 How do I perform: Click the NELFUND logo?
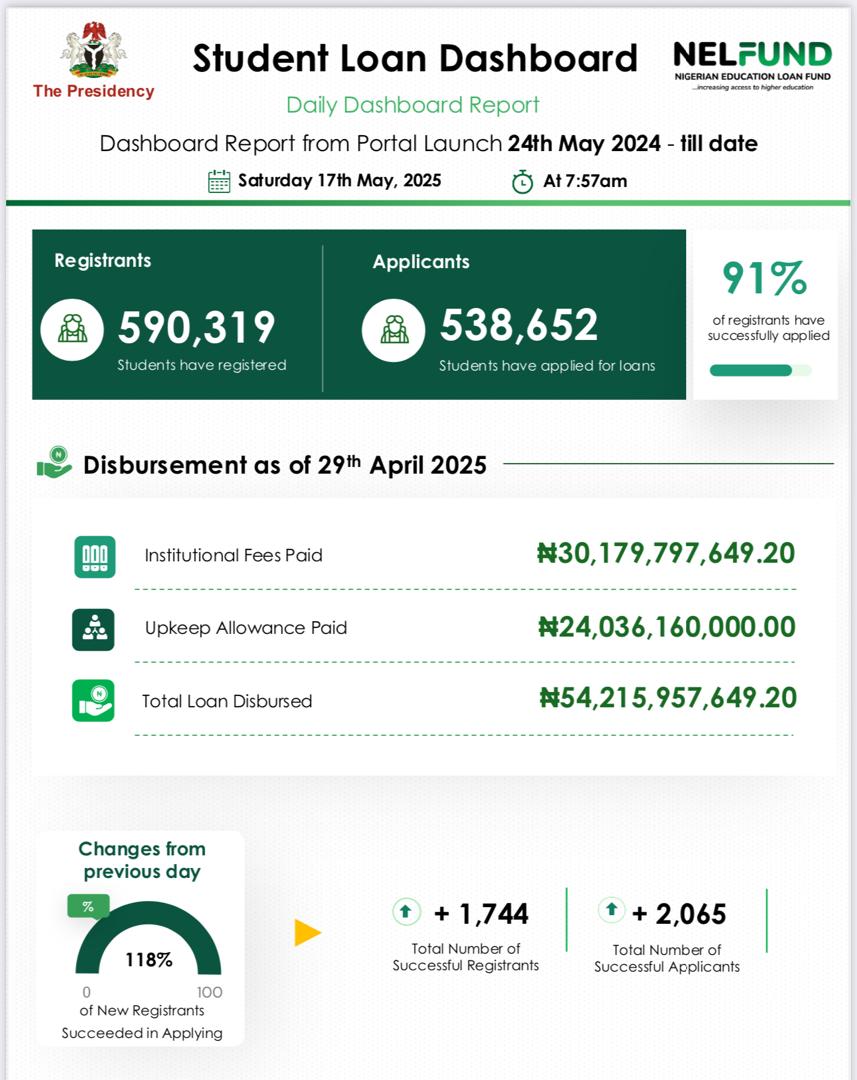point(752,62)
